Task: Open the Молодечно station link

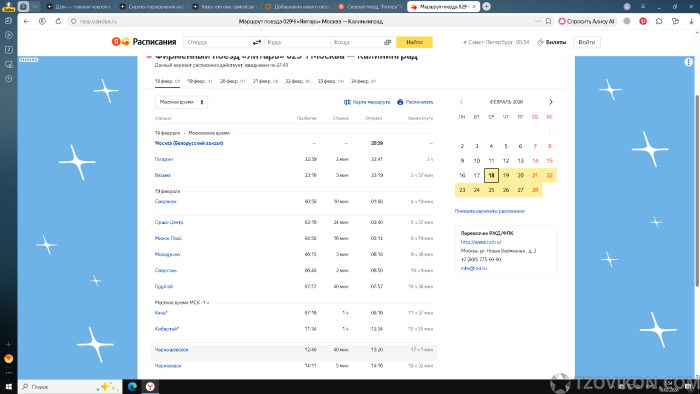Action: 167,254
